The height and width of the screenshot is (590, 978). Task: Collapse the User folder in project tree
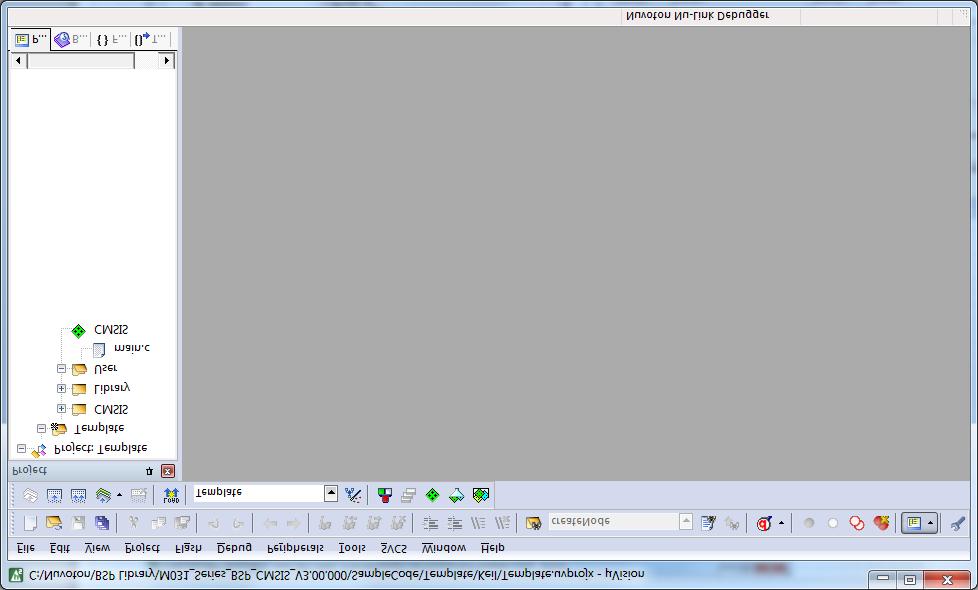point(62,369)
